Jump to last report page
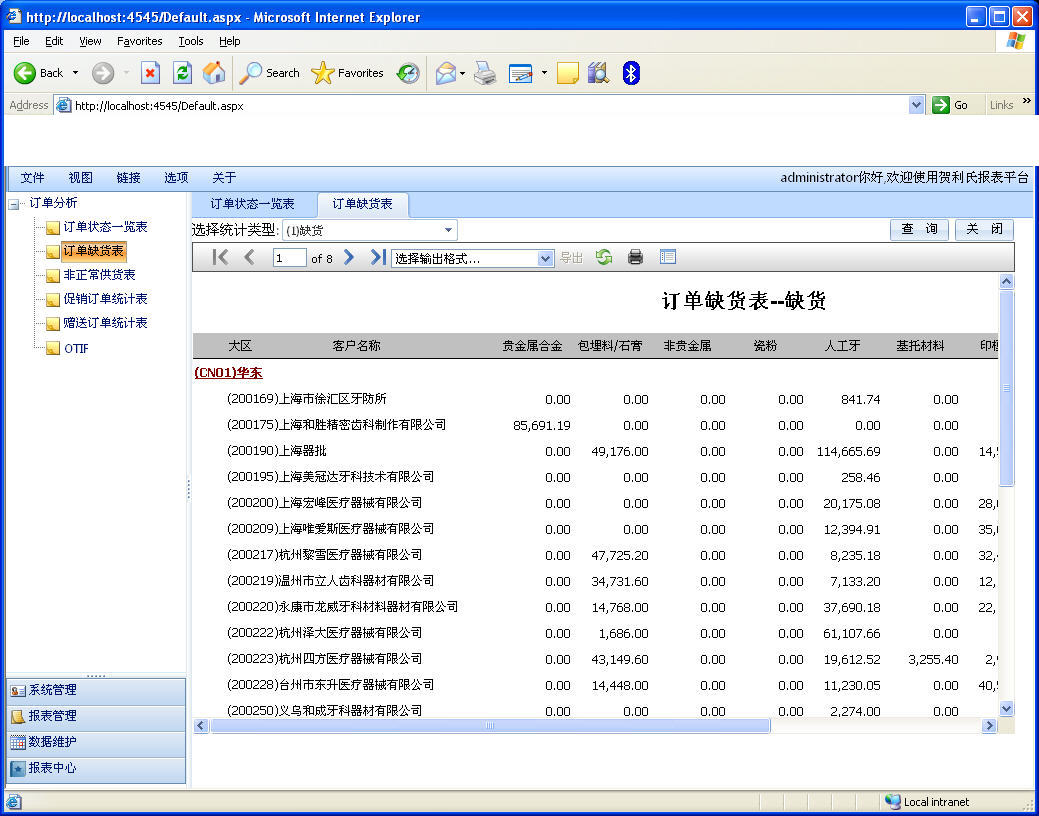1039x816 pixels. coord(378,257)
